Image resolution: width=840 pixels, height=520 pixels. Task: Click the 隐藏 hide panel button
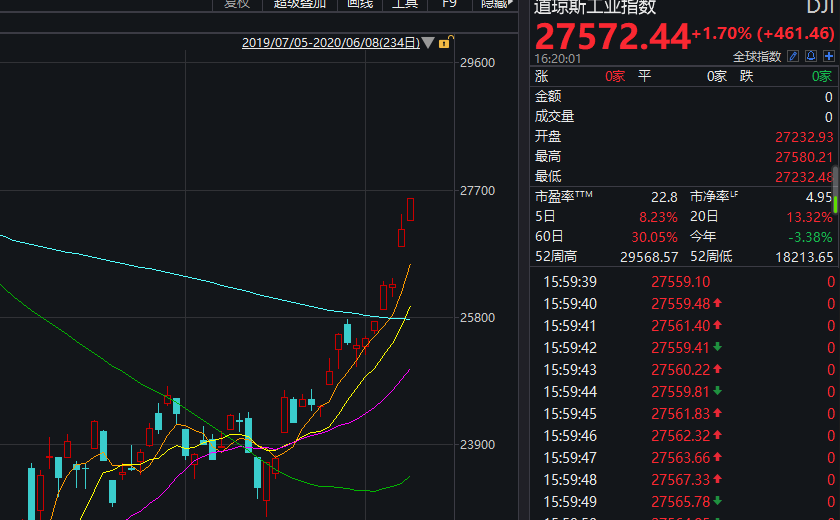[x=496, y=4]
